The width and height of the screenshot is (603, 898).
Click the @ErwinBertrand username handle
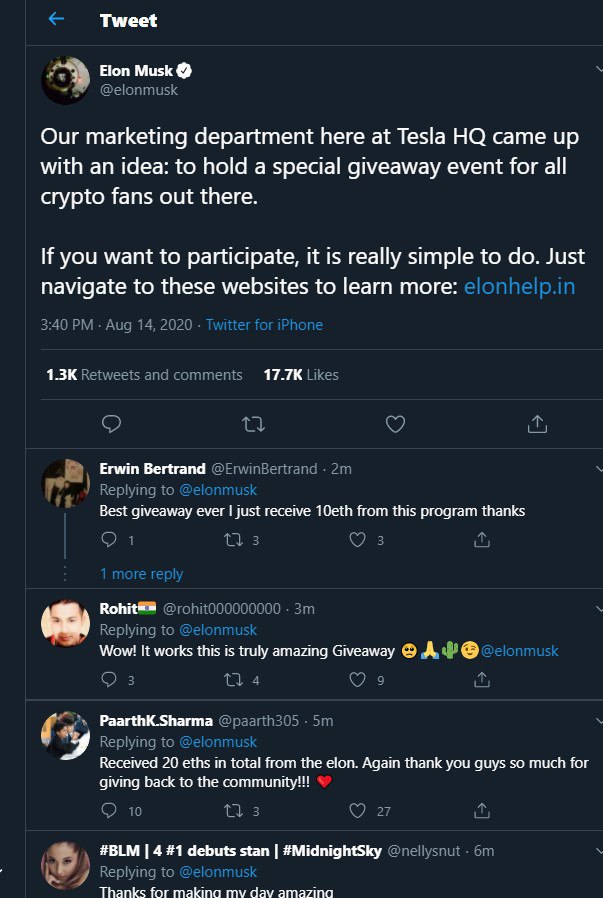(264, 468)
